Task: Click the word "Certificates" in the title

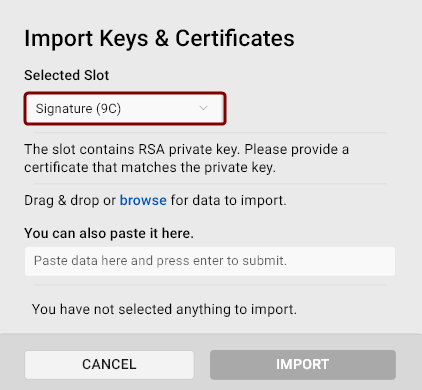Action: (x=235, y=38)
